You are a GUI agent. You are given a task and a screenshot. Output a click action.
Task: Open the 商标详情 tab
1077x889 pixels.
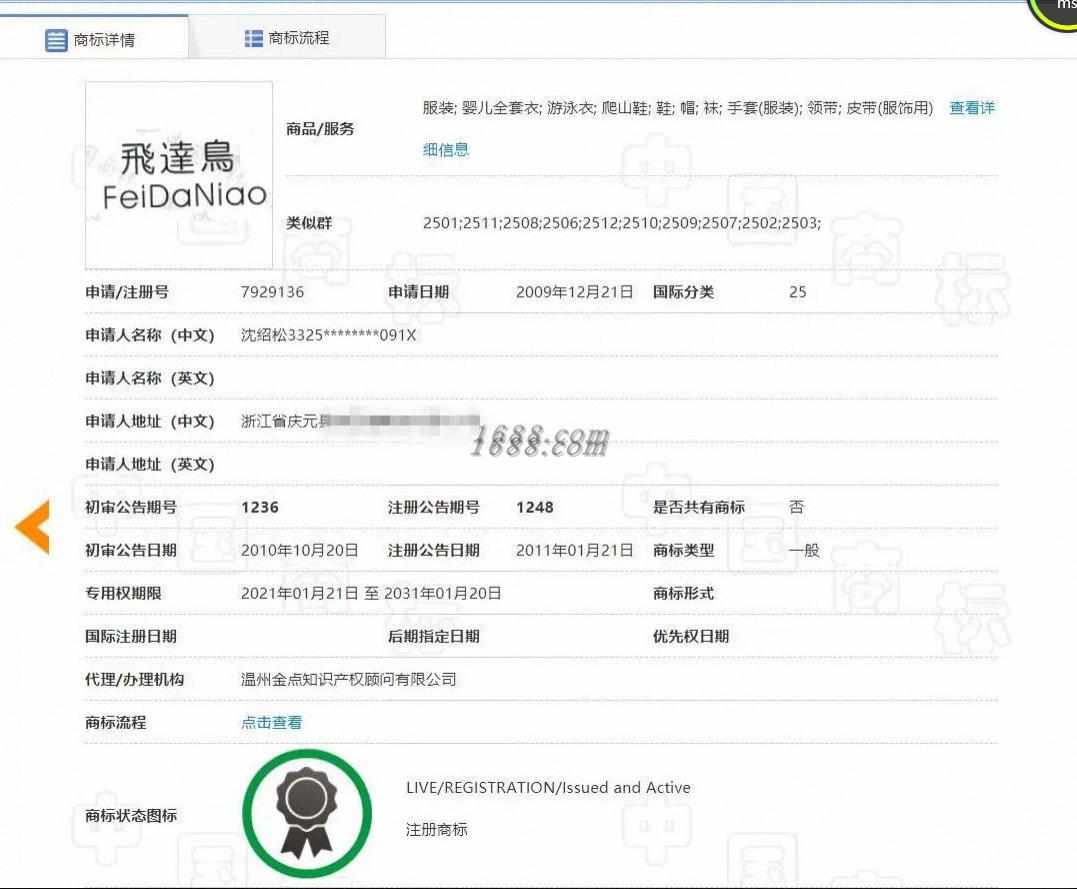click(94, 38)
